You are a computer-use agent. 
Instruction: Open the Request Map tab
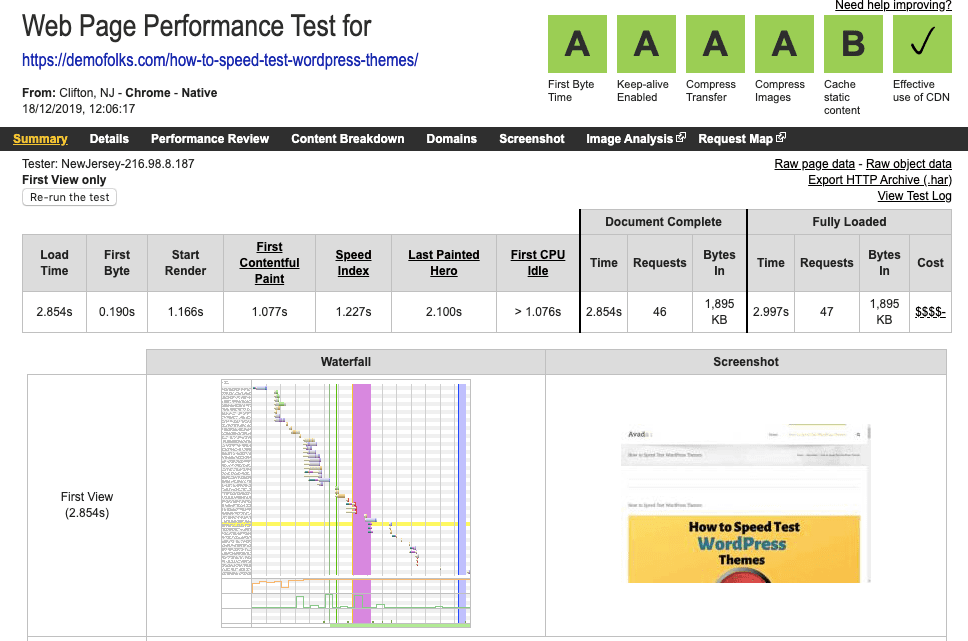(741, 139)
